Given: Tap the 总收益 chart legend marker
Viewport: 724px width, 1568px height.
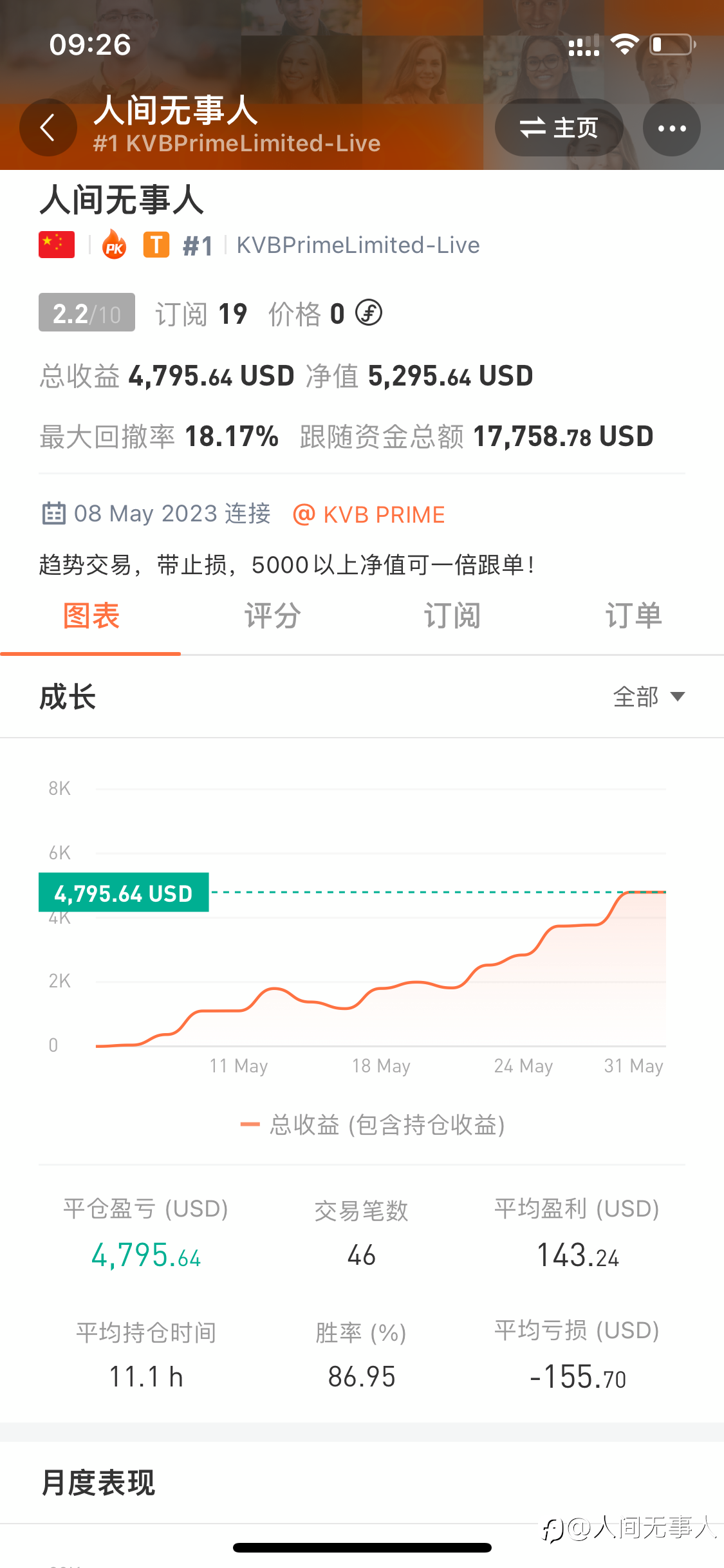Looking at the screenshot, I should 250,1125.
